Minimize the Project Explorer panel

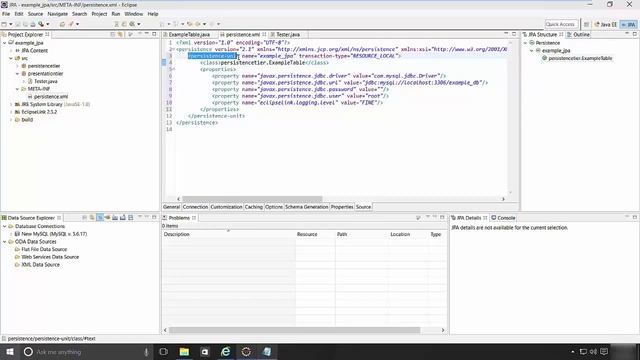coord(147,34)
